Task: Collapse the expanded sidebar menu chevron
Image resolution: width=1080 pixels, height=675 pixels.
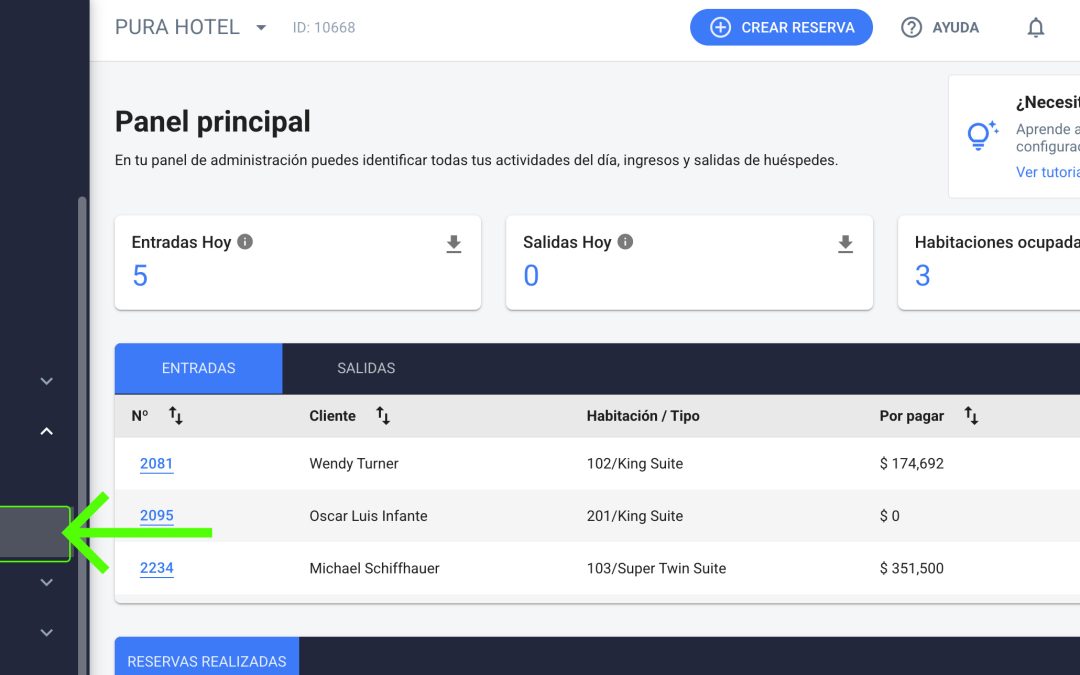Action: click(46, 431)
